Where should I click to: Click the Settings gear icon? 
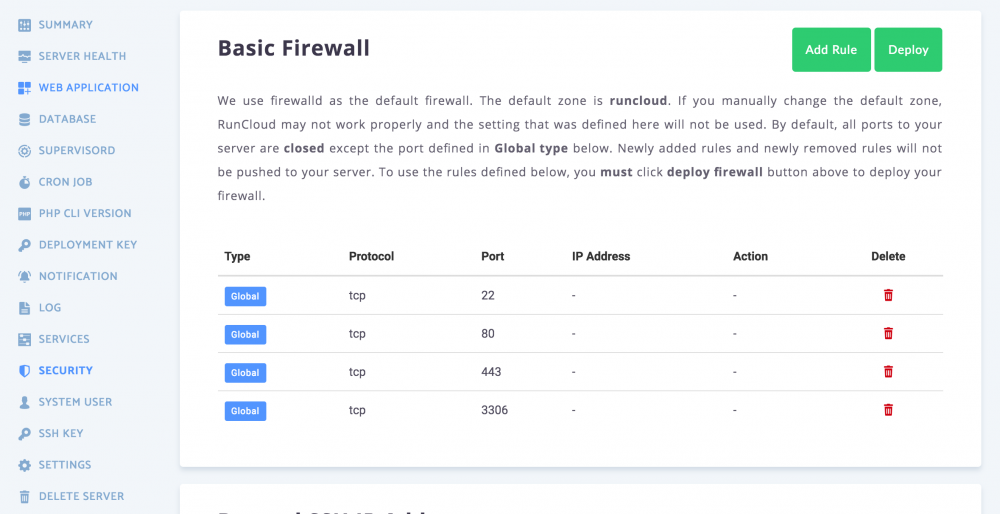pos(25,465)
